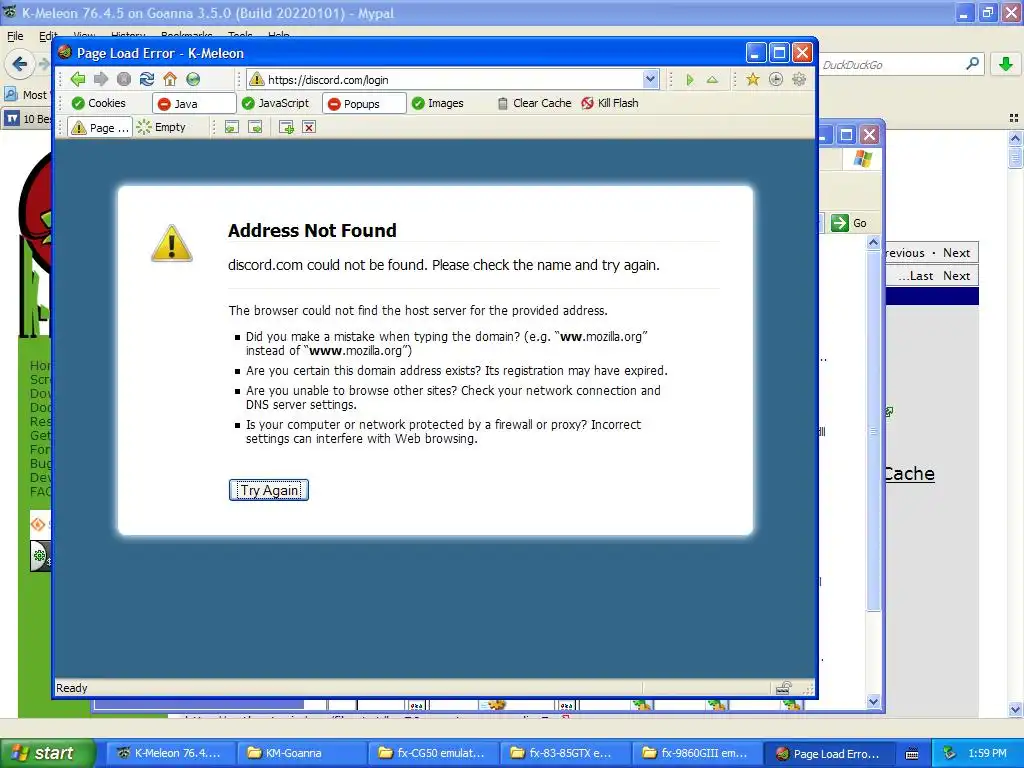
Task: Click Mypal's blue back arrow button
Action: pyautogui.click(x=20, y=64)
